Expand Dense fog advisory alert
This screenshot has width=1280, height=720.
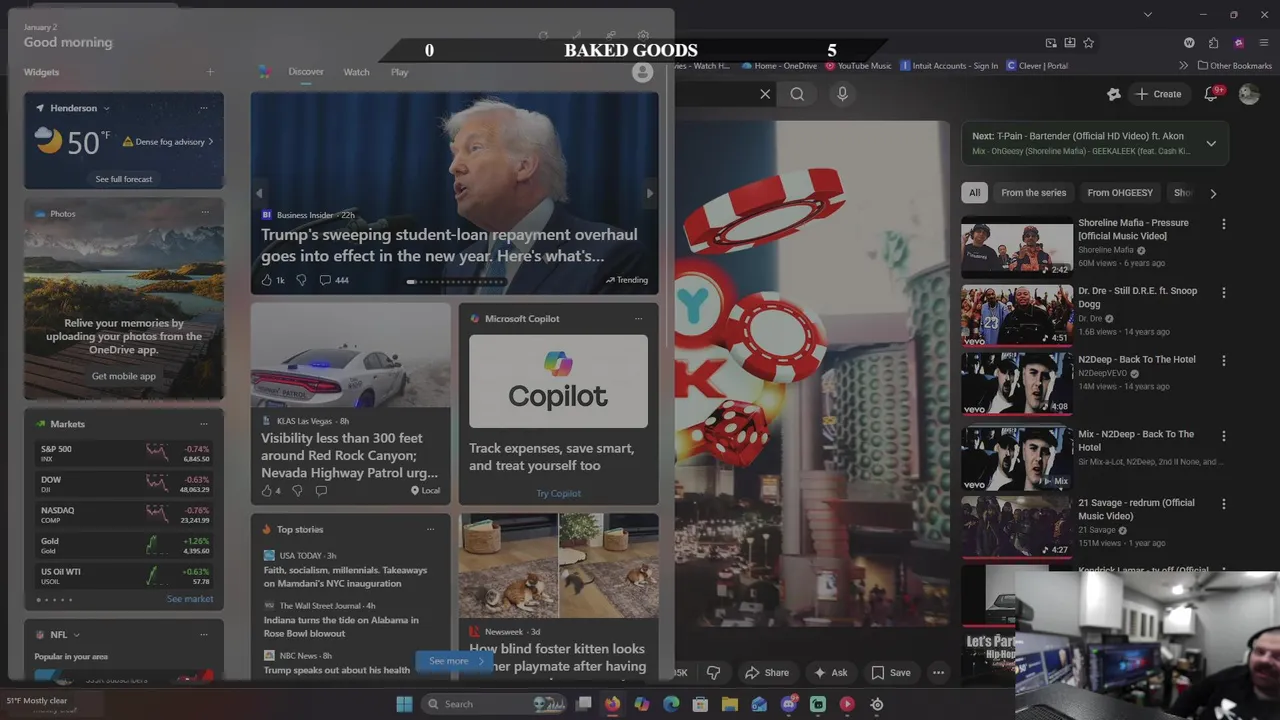[x=168, y=142]
